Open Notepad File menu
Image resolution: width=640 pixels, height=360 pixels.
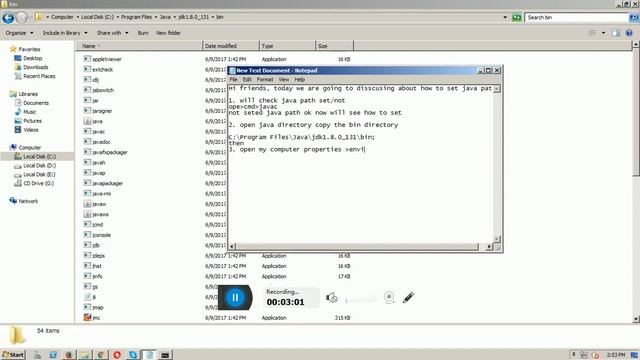pos(233,80)
